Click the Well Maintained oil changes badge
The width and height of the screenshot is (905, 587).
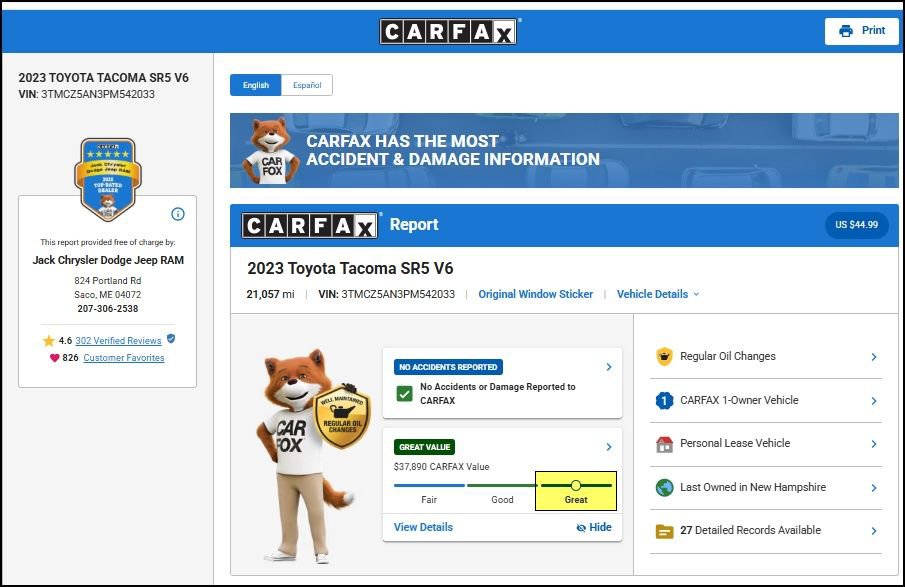pos(342,416)
